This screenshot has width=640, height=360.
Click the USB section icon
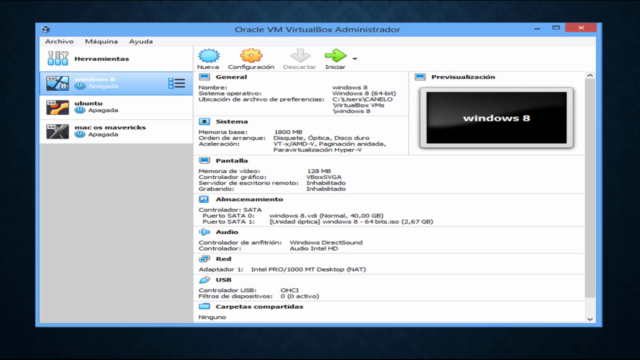204,280
